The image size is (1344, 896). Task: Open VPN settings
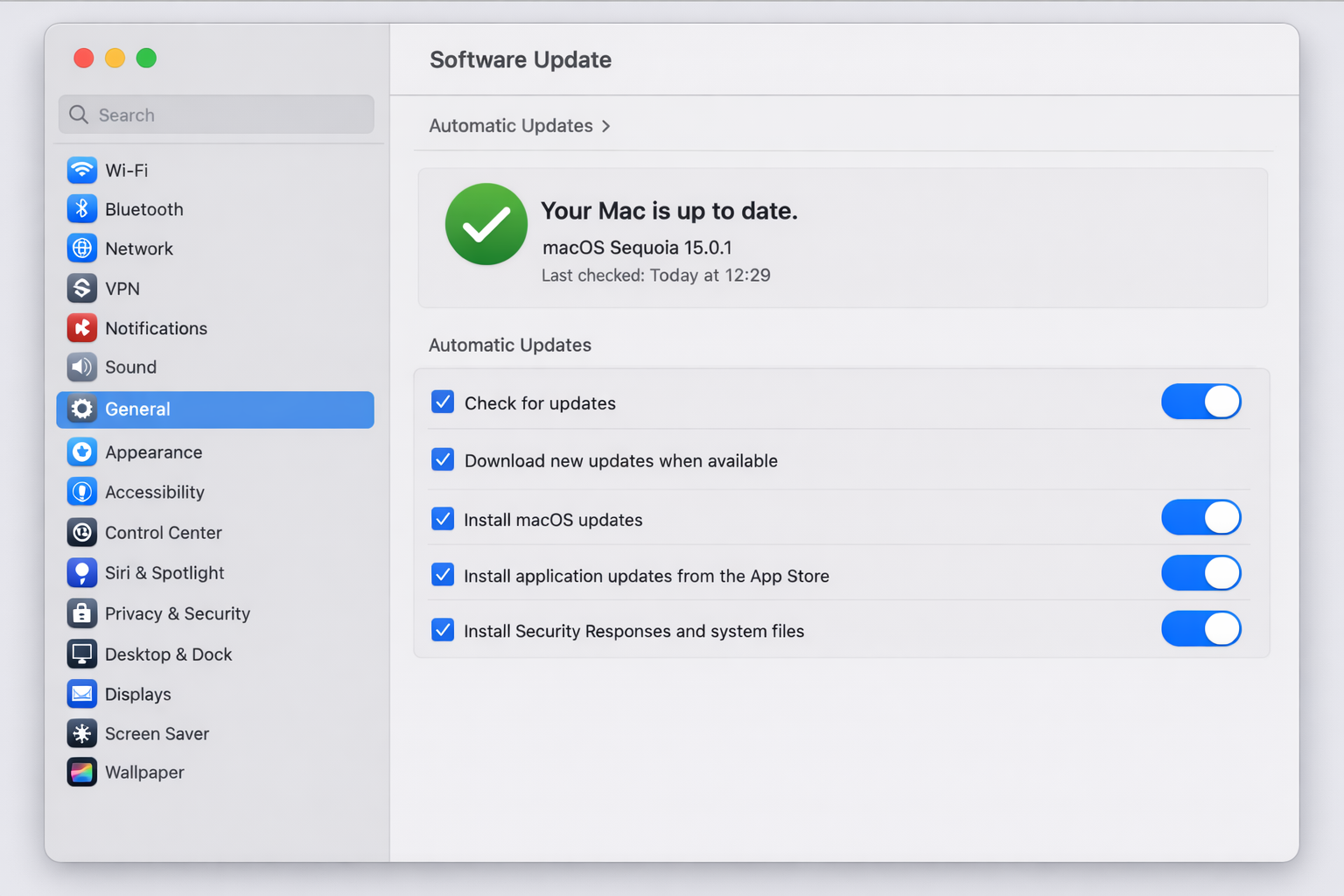pos(215,288)
